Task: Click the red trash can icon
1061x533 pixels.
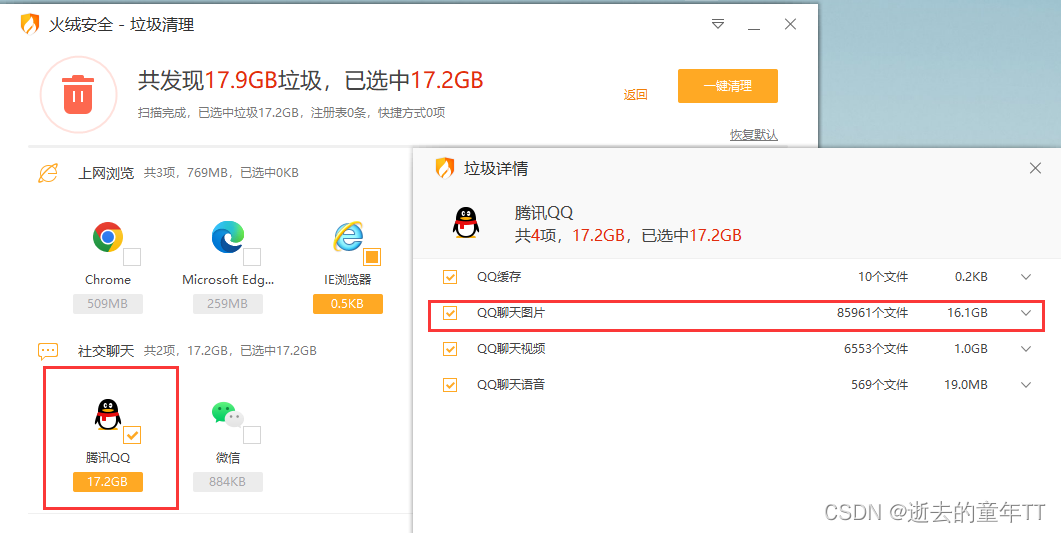Action: 78,94
